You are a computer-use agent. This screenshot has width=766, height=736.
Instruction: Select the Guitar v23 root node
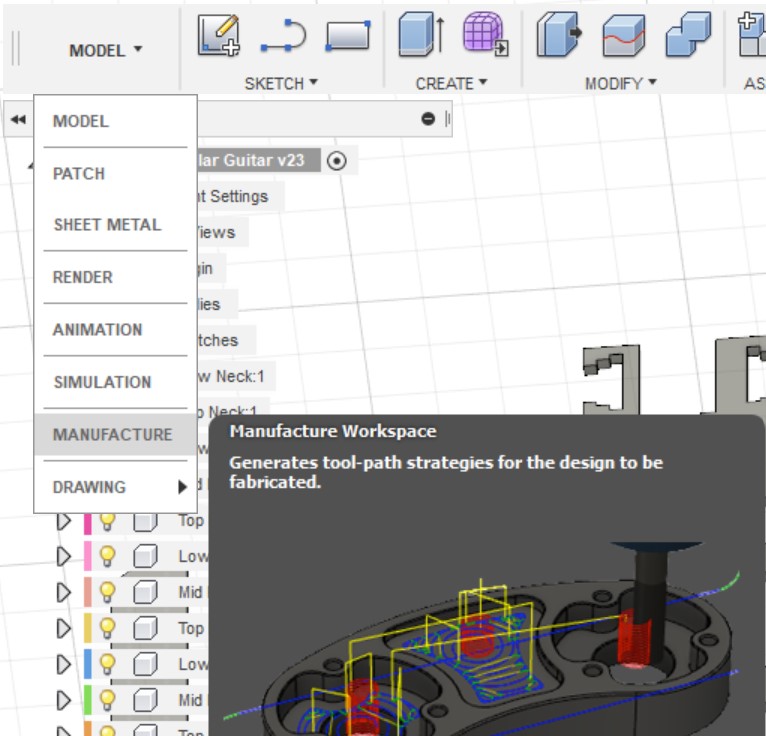click(x=259, y=160)
